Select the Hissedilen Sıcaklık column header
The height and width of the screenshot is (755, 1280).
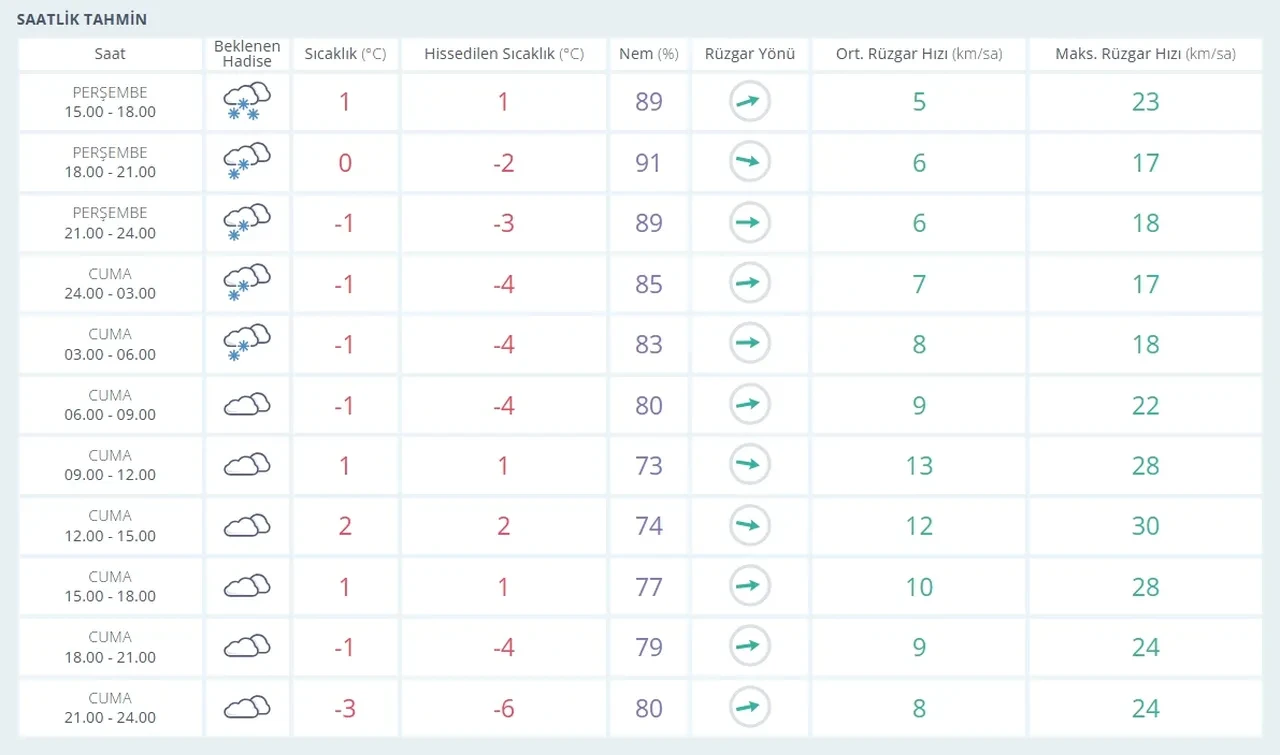coord(503,54)
